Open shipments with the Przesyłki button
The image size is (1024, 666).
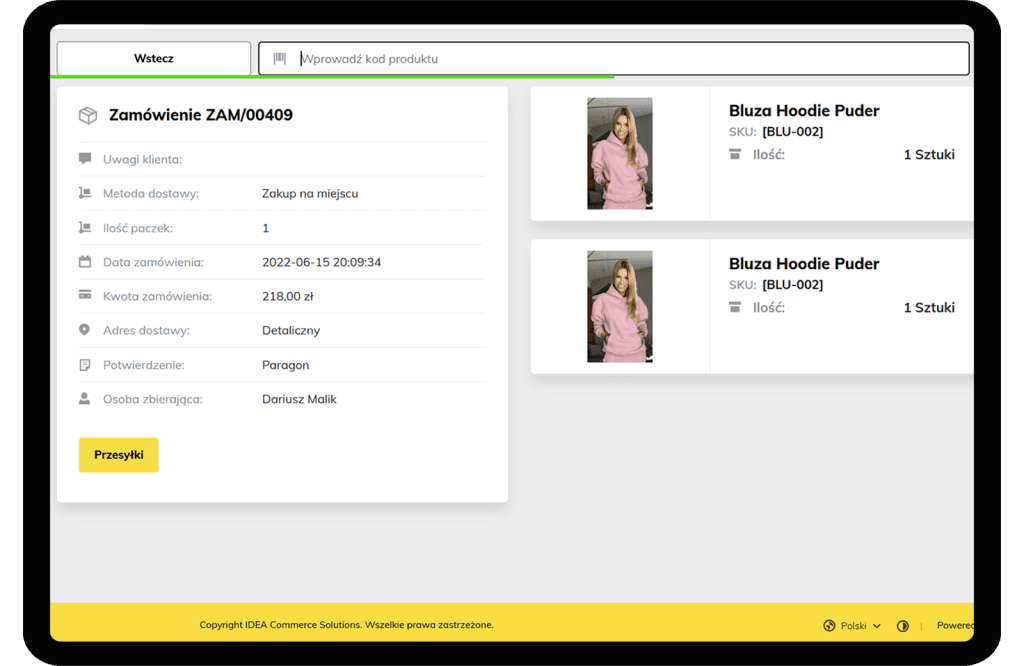click(119, 455)
